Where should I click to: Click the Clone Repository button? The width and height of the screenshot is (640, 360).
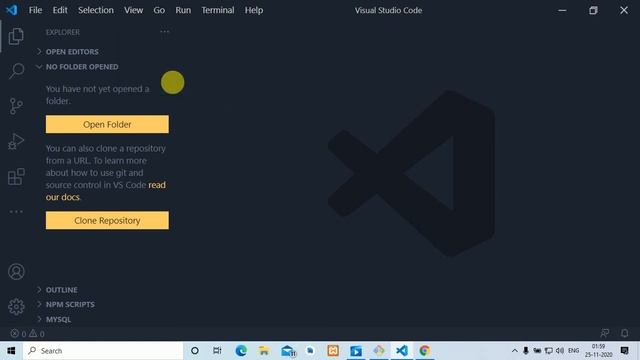pyautogui.click(x=107, y=220)
